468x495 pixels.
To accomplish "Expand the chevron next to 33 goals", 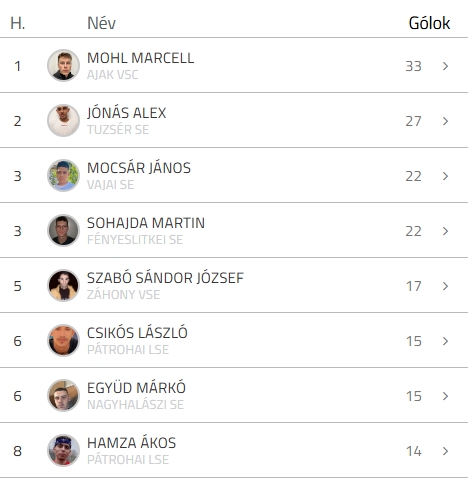I will coord(445,66).
